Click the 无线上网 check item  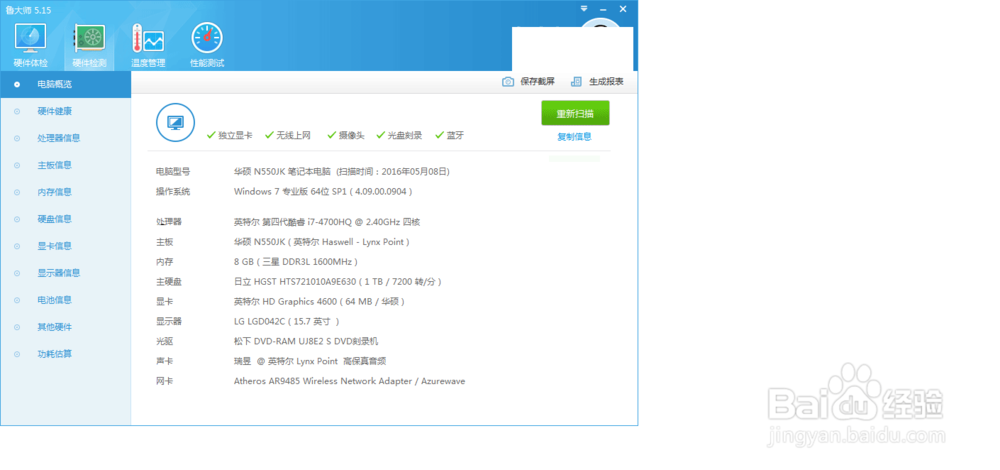(288, 135)
